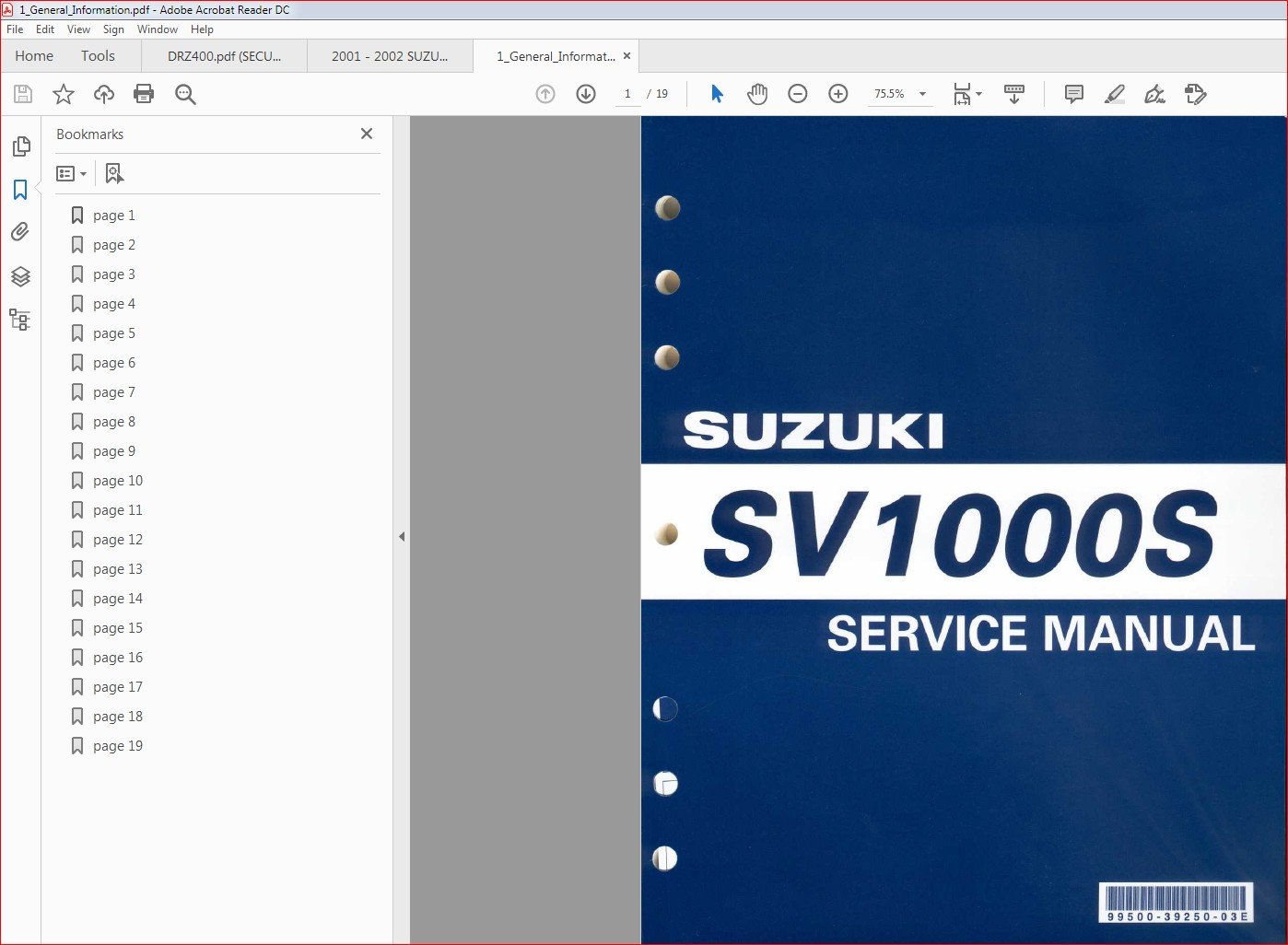Zoom in with plus button
1288x945 pixels.
[x=838, y=94]
